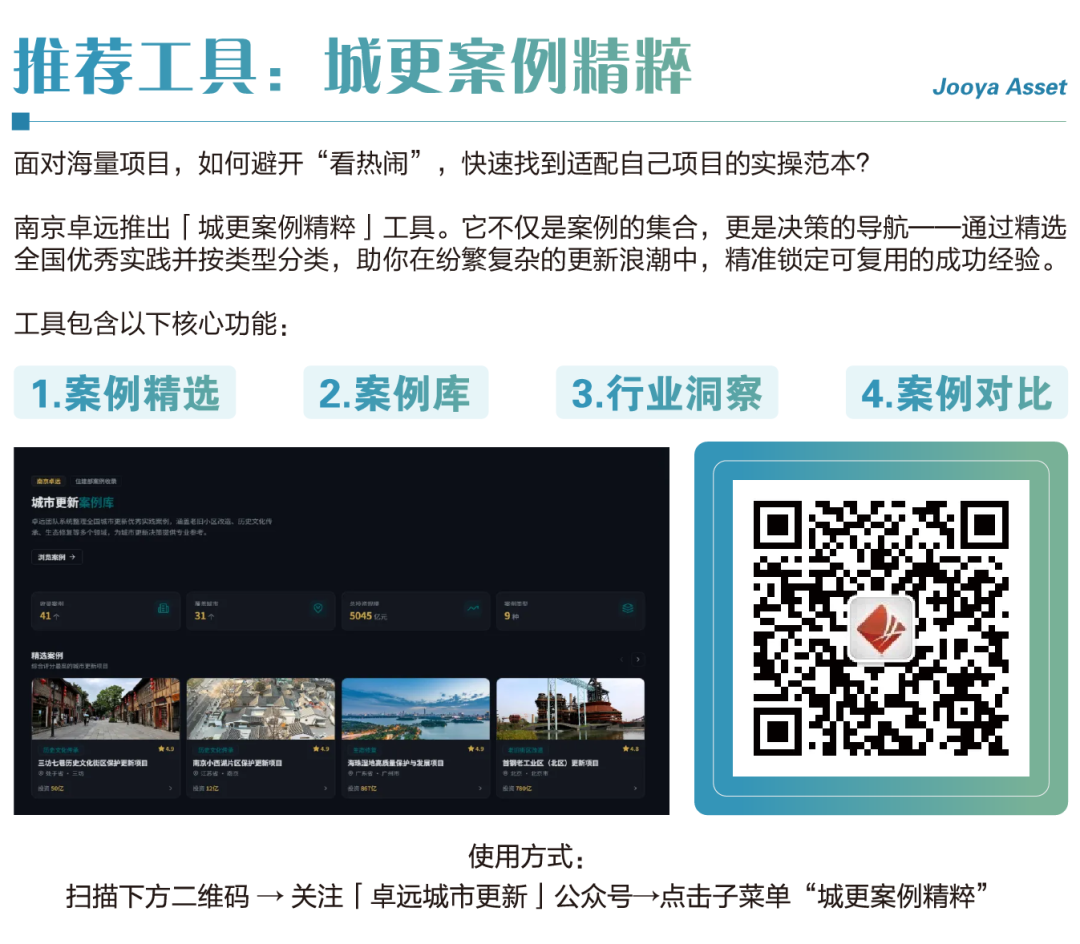Select the 4.案例对比 feature tab
The width and height of the screenshot is (1080, 944).
(957, 393)
